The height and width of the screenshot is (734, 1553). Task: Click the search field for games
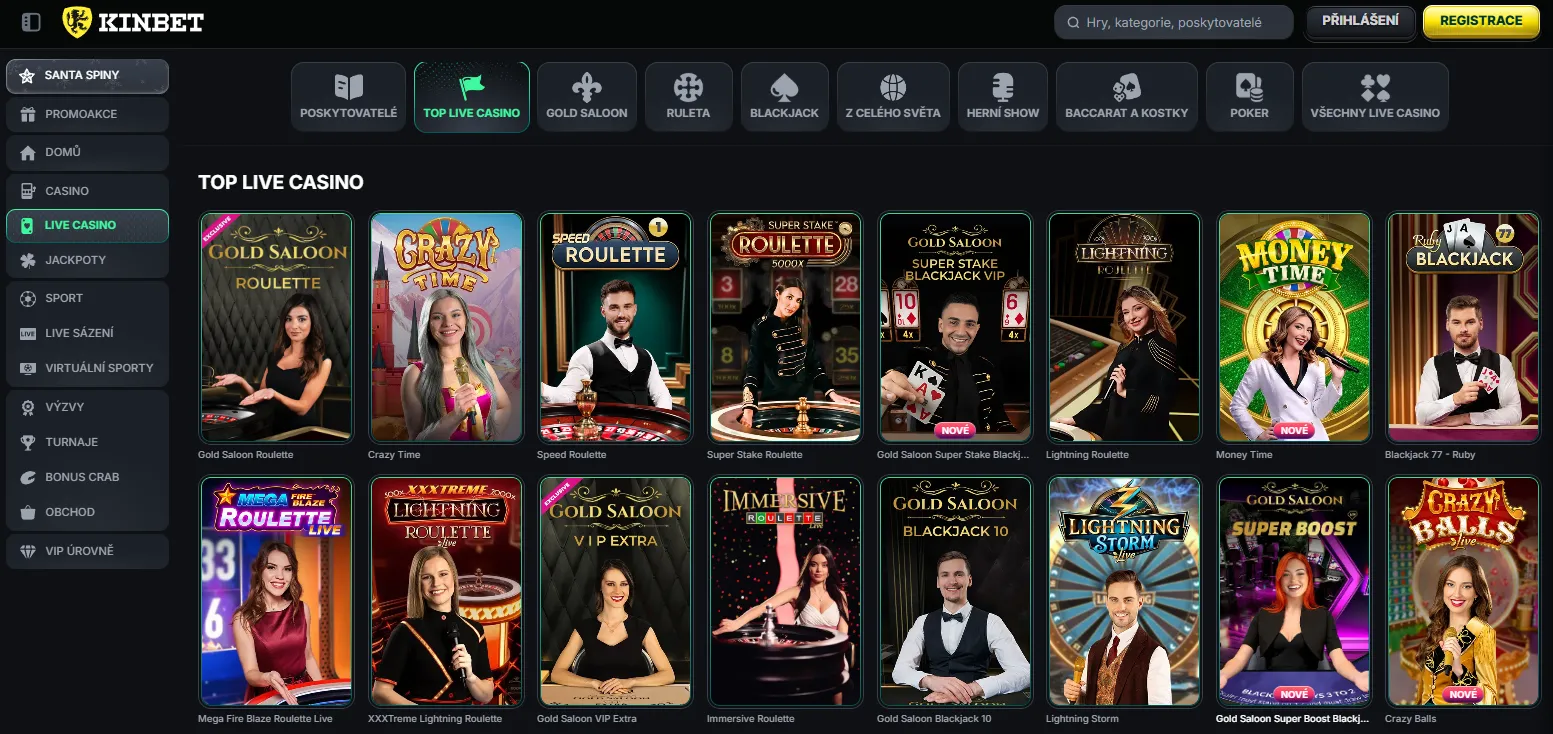(1172, 21)
